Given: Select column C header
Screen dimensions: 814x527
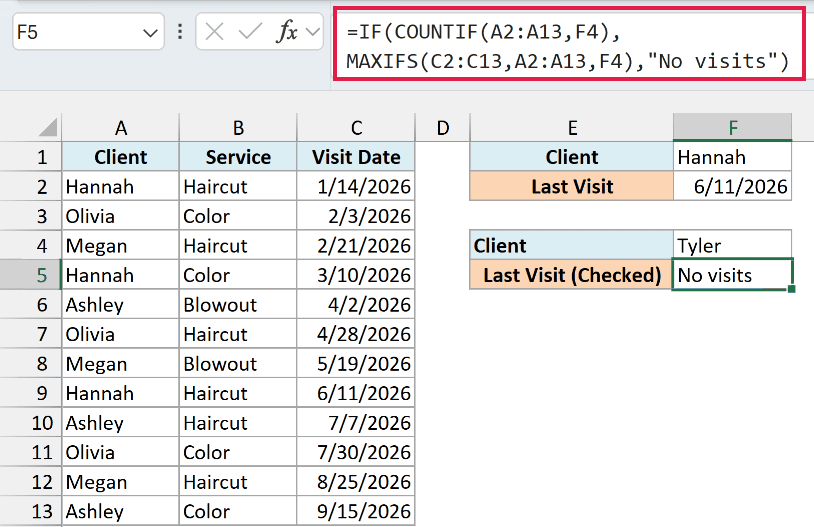Looking at the screenshot, I should [356, 128].
